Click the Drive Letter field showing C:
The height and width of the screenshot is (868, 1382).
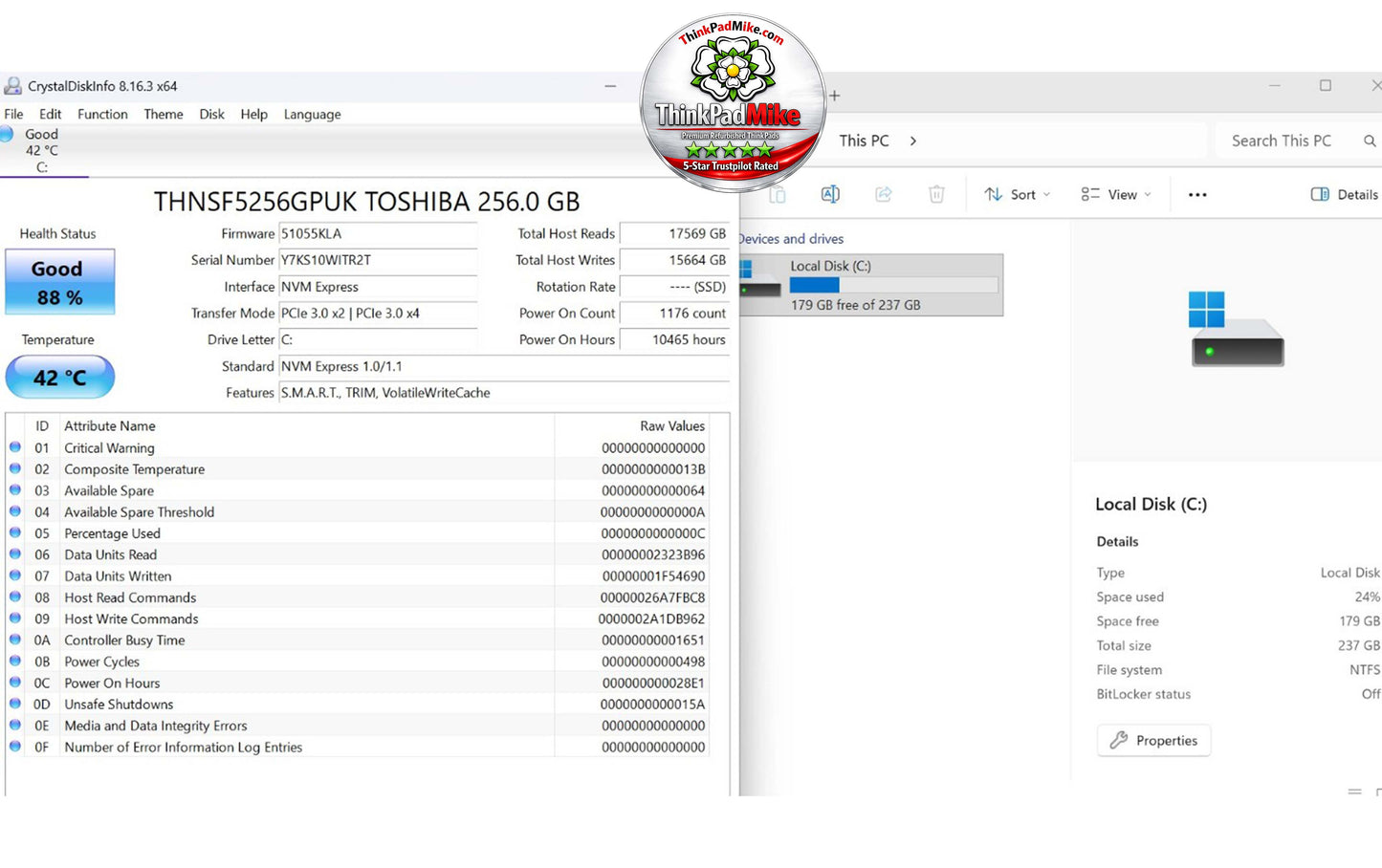coord(378,339)
